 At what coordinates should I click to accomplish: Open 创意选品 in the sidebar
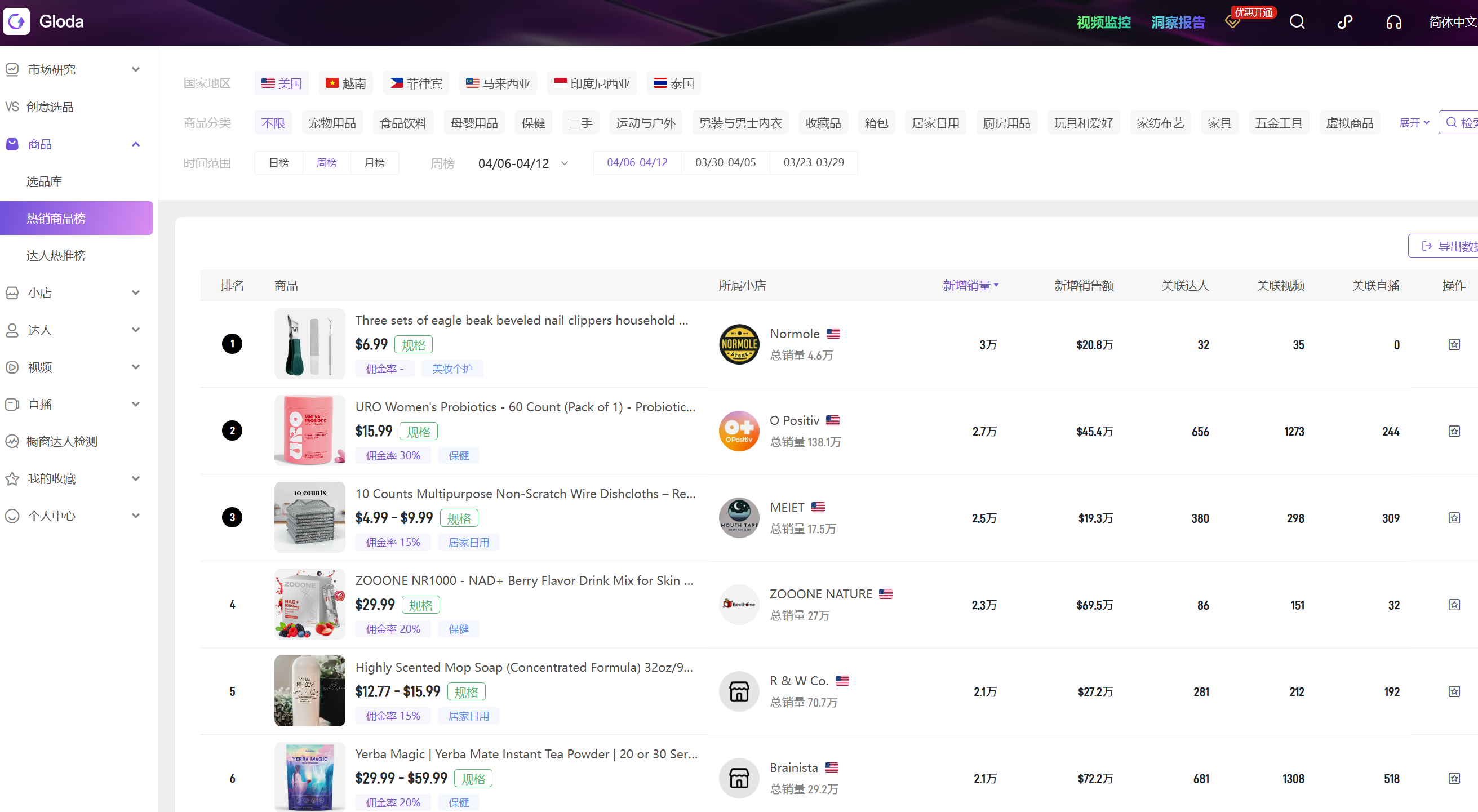tap(50, 107)
